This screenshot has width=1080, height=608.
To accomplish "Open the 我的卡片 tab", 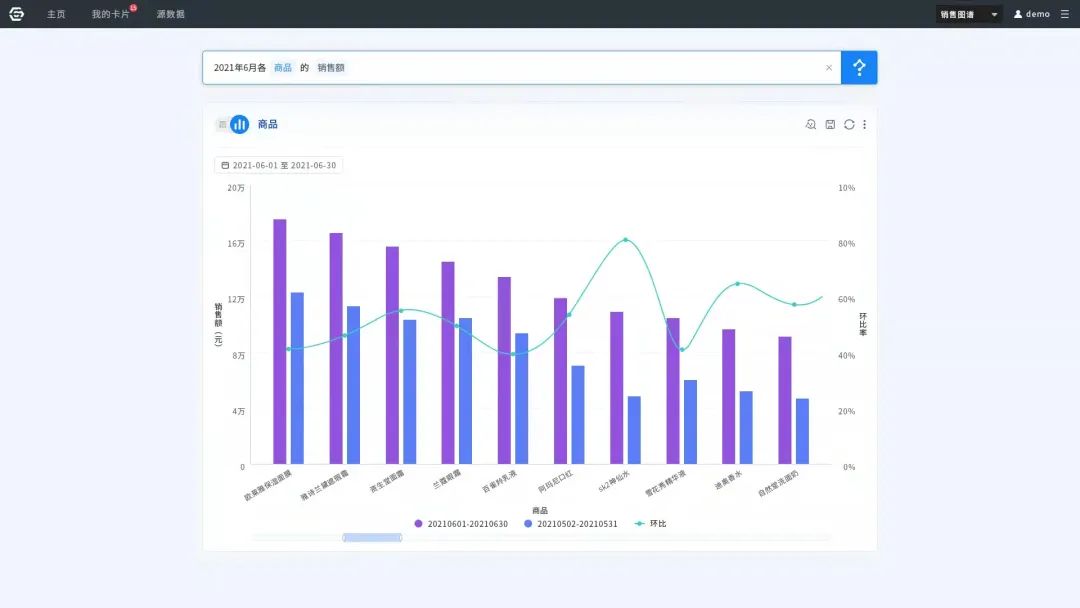I will pos(110,14).
